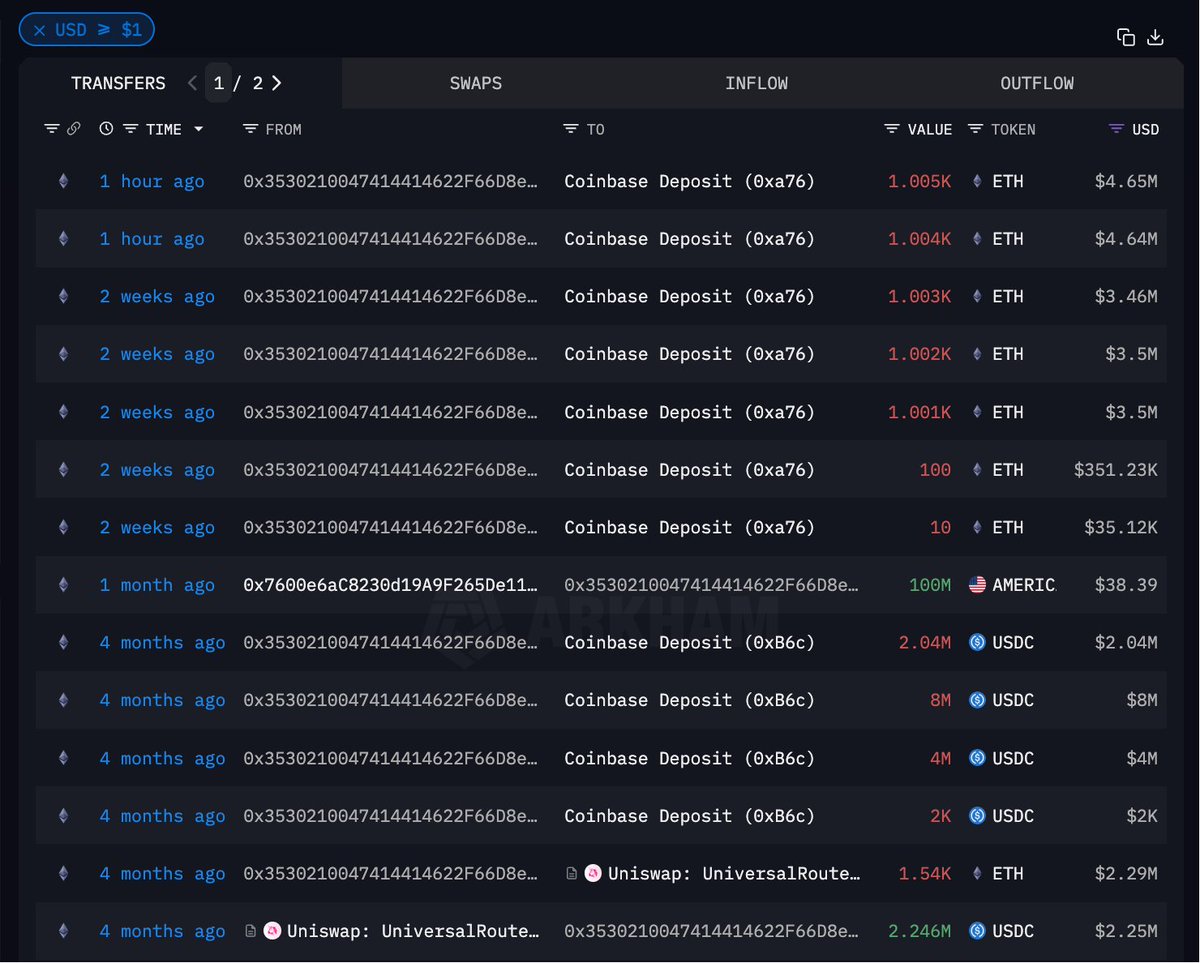Viewport: 1200px width, 963px height.
Task: Click contract document icon beside Uniswap recipient
Action: tap(571, 873)
